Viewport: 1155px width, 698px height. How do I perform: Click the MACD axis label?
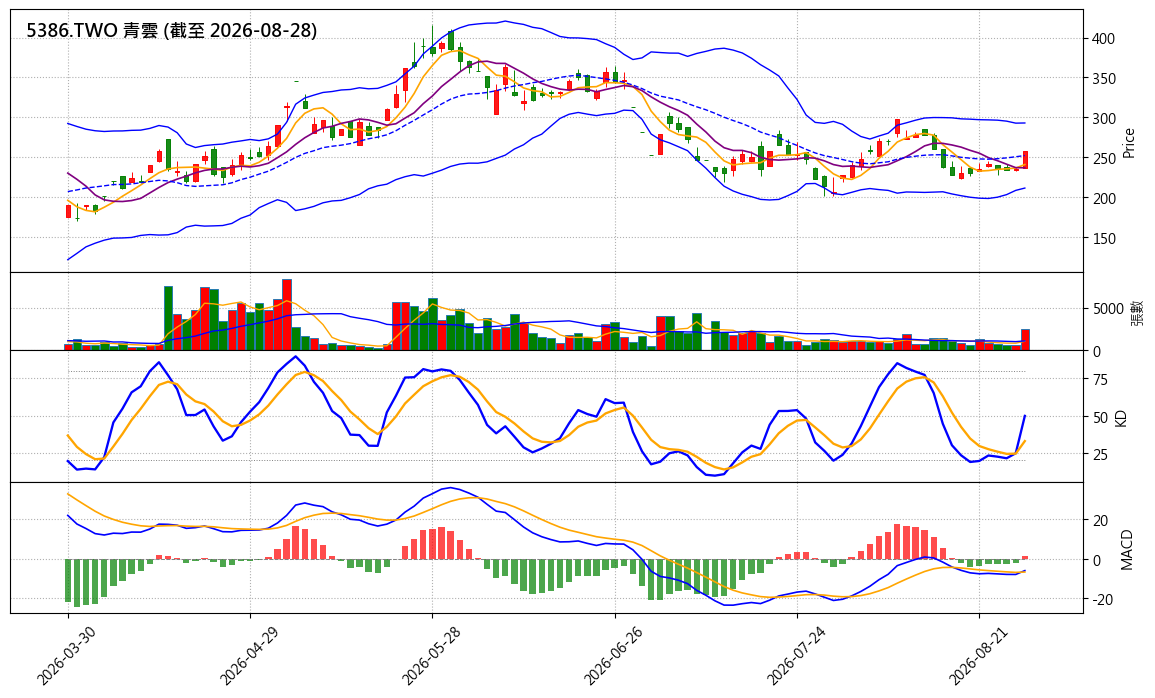tap(1126, 549)
